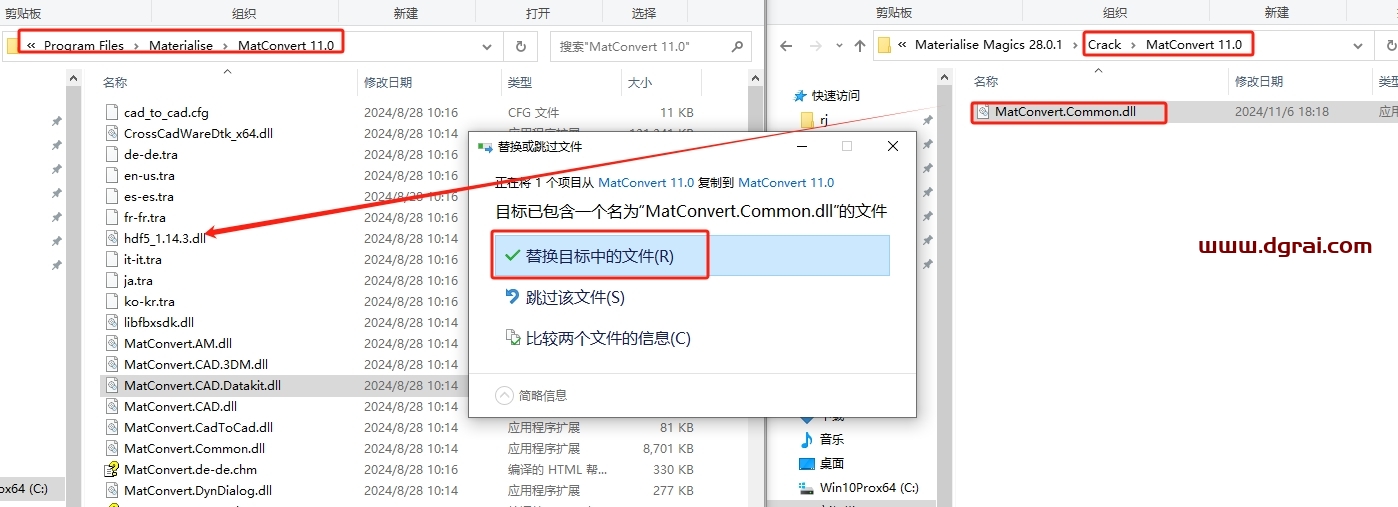
Task: Select the MatConvert.CAD.3DM.dll file icon
Action: [112, 364]
